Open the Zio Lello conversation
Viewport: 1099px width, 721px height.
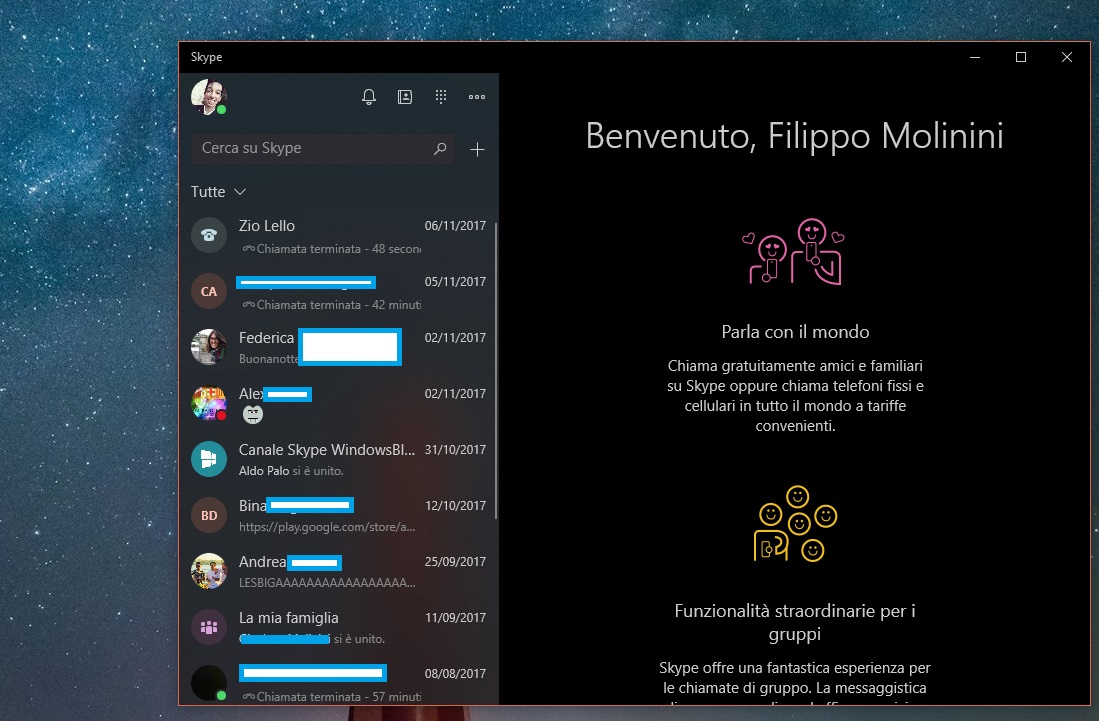click(339, 235)
